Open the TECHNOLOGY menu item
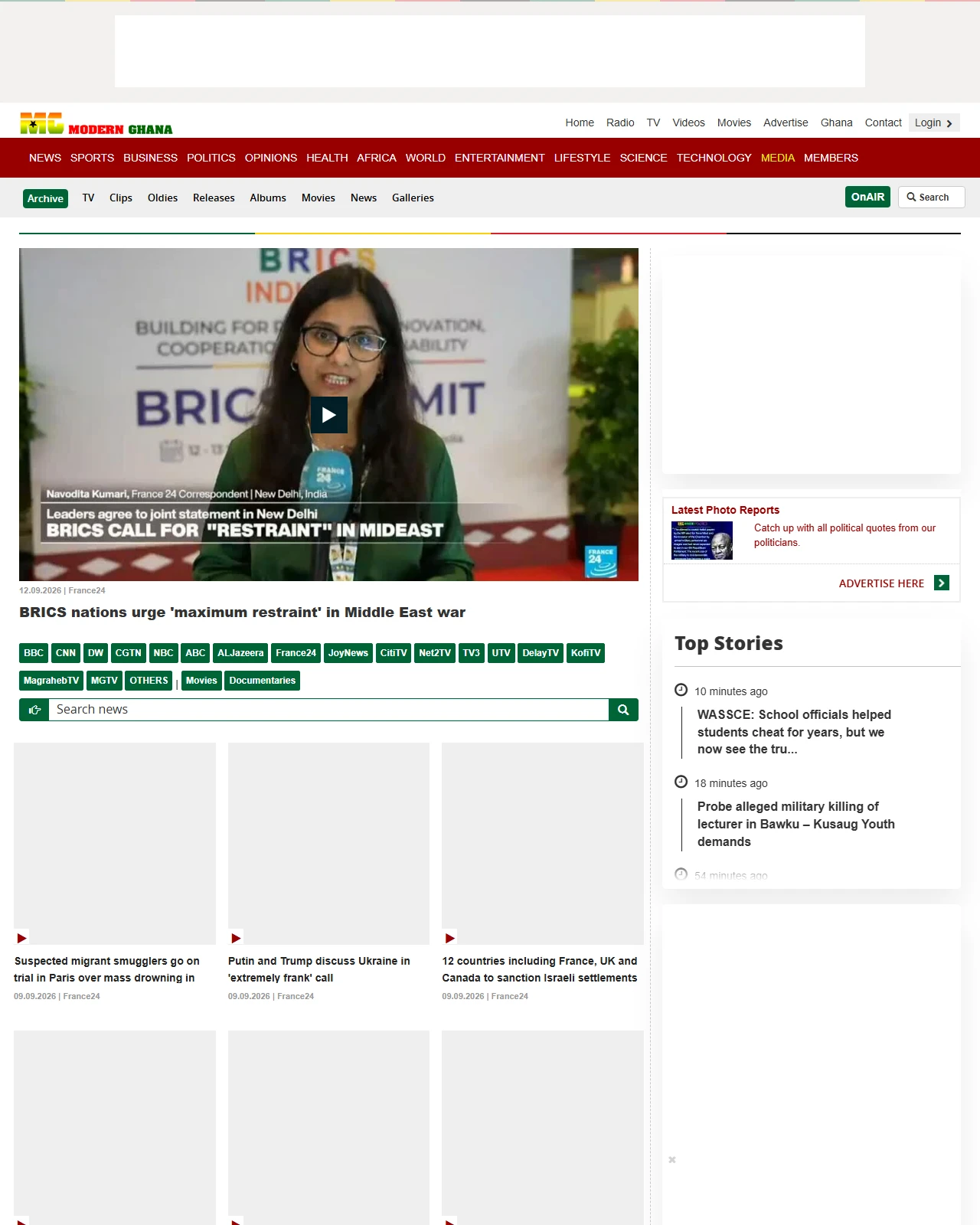This screenshot has height=1225, width=980. [714, 158]
